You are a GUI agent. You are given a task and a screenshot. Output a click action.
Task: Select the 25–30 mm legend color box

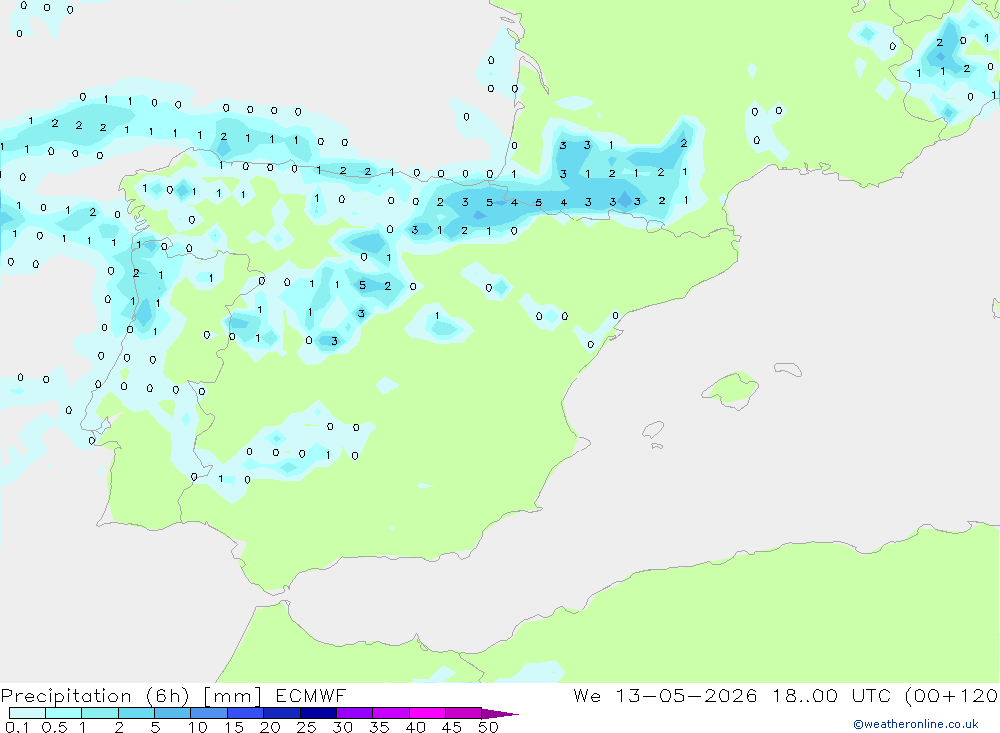click(x=318, y=713)
